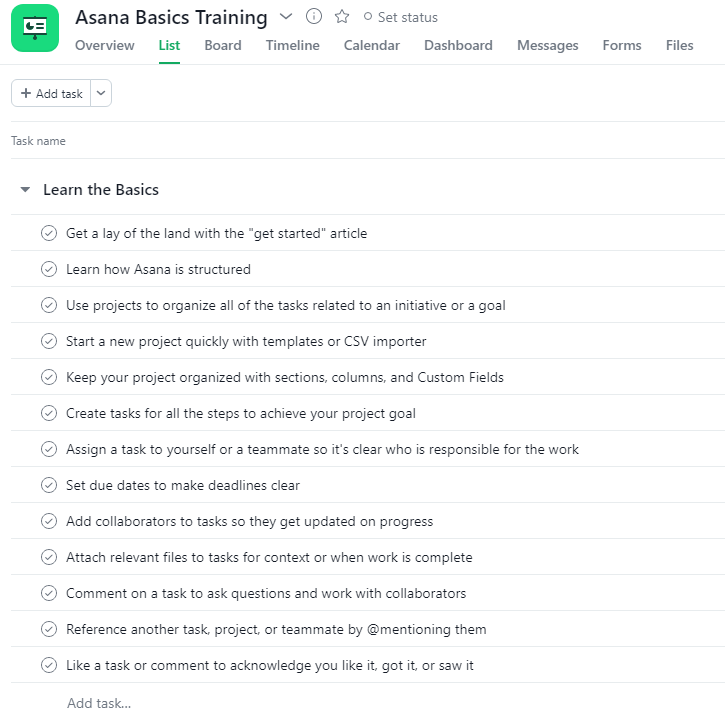Open project details info icon
The height and width of the screenshot is (722, 725).
[313, 17]
